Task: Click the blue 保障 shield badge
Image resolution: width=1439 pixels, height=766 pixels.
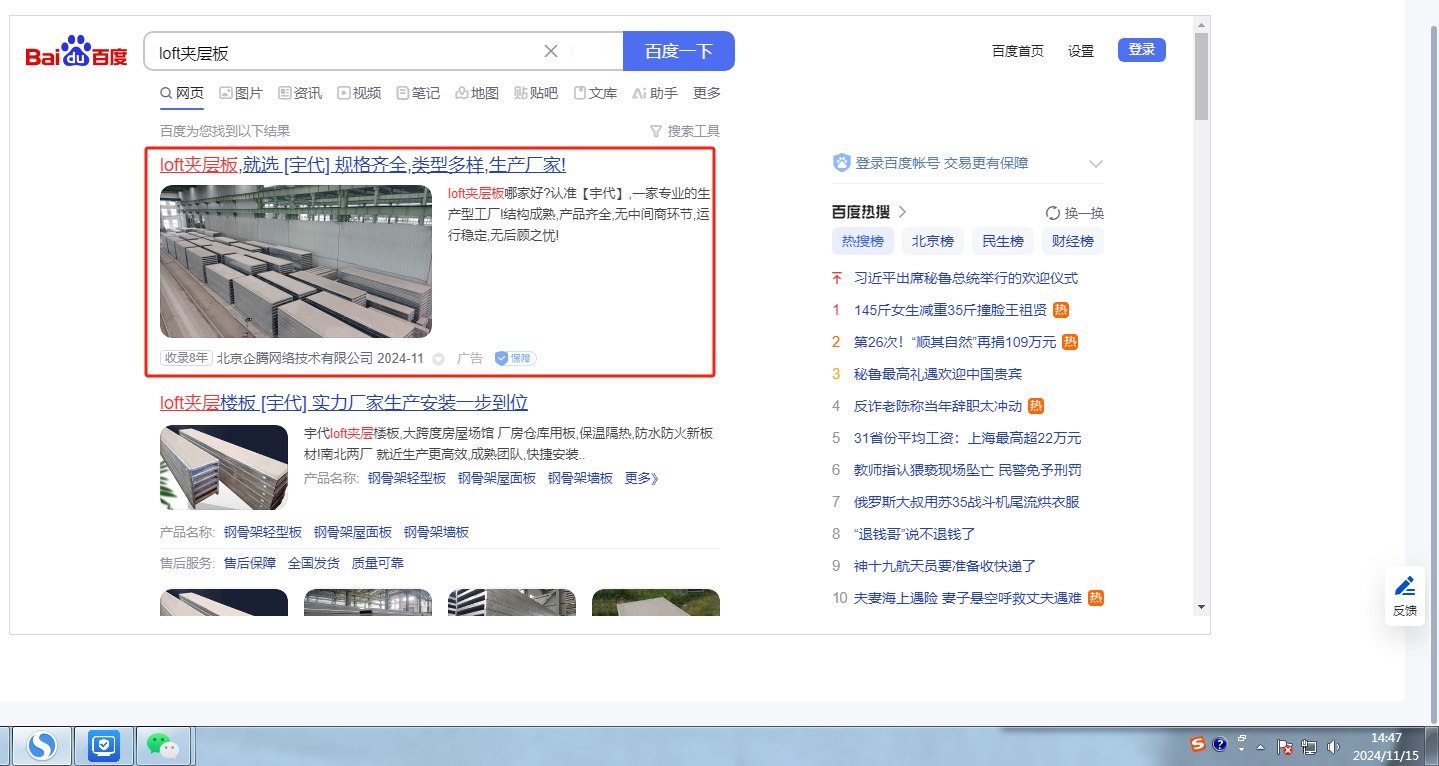Action: tap(516, 358)
